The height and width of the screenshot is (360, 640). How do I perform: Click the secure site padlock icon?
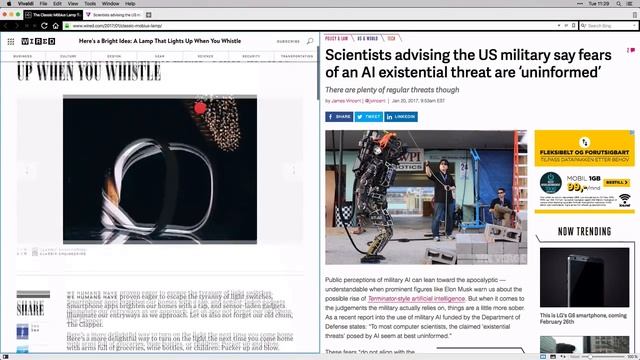67,26
